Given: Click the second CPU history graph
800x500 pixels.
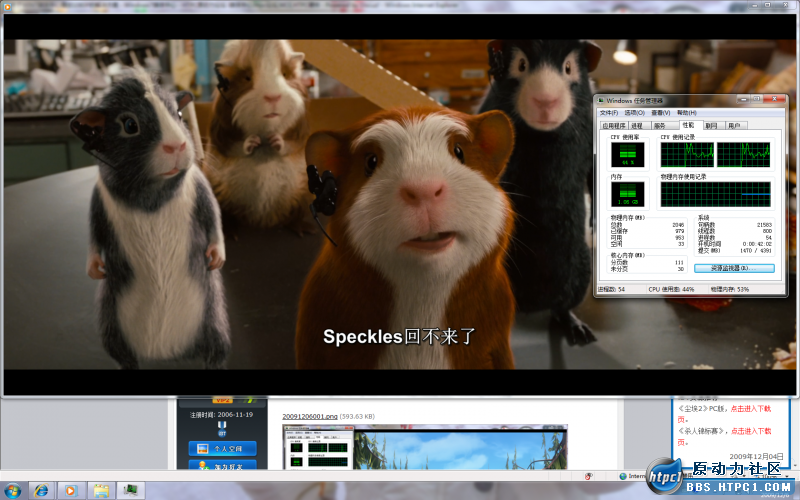Looking at the screenshot, I should (743, 155).
